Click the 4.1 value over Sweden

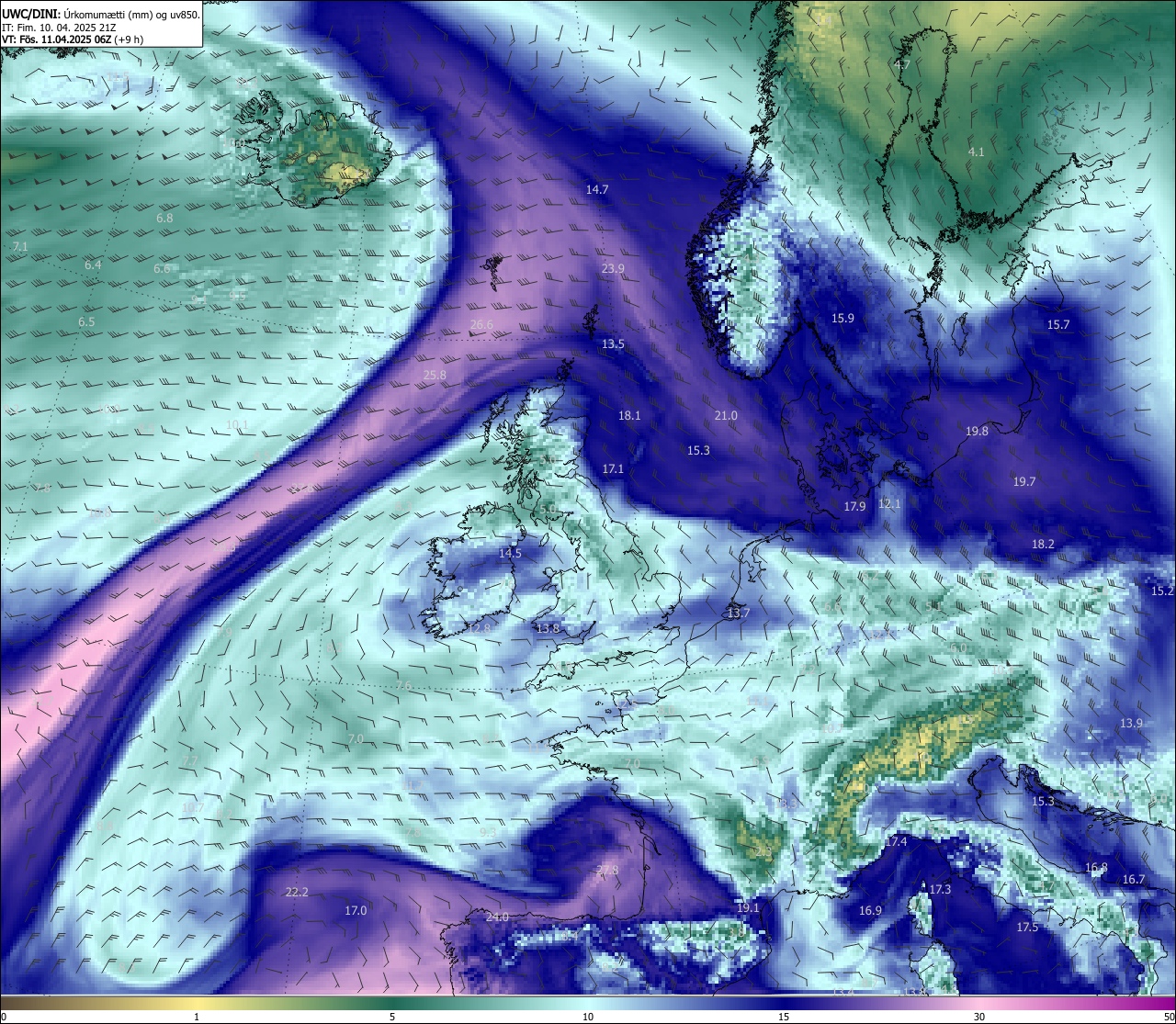click(976, 152)
